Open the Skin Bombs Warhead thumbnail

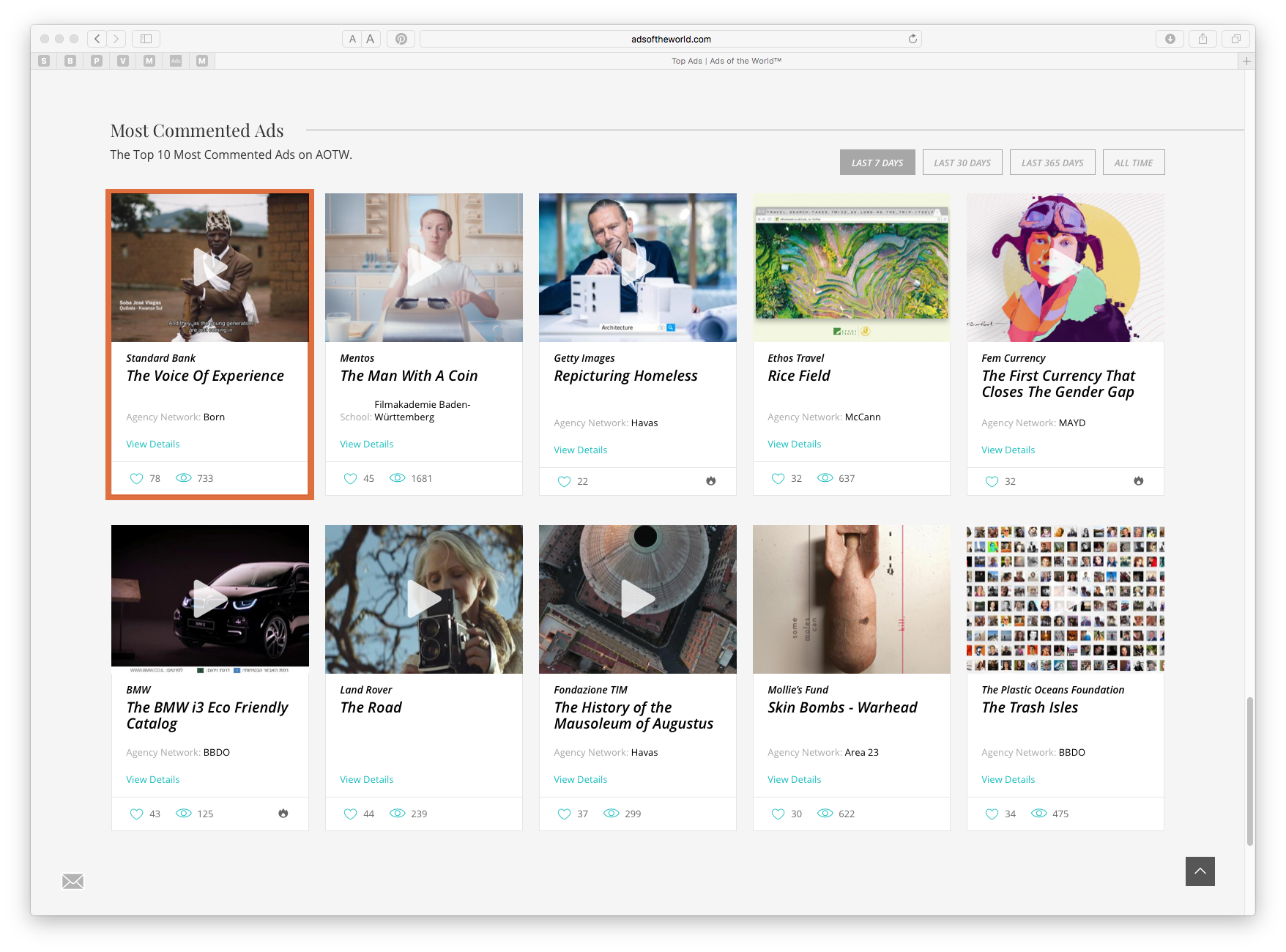coord(852,599)
